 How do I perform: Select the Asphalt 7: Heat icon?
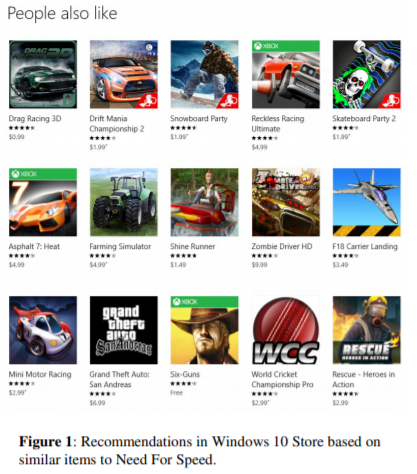coord(43,202)
